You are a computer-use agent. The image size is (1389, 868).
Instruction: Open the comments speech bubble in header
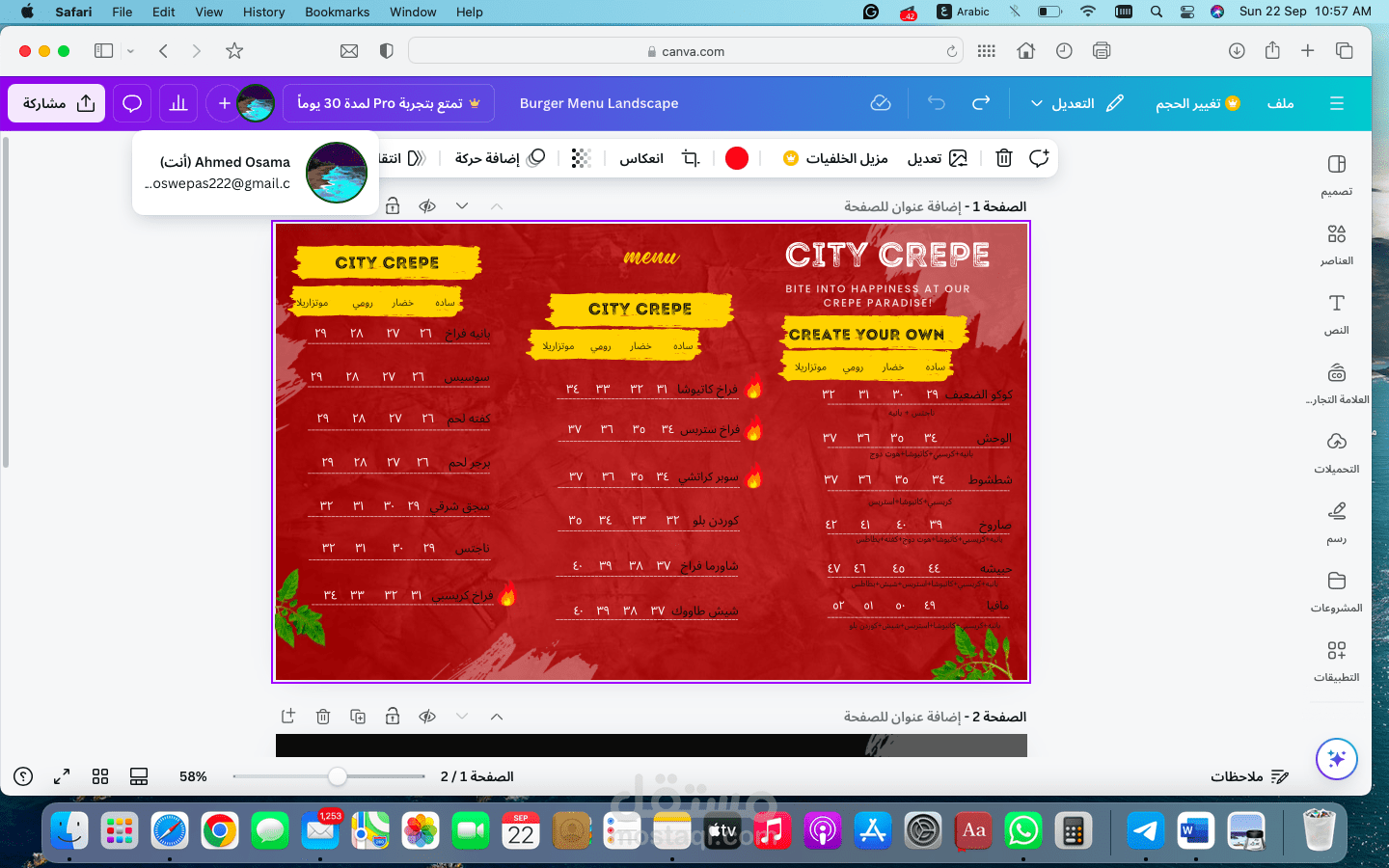(x=132, y=103)
